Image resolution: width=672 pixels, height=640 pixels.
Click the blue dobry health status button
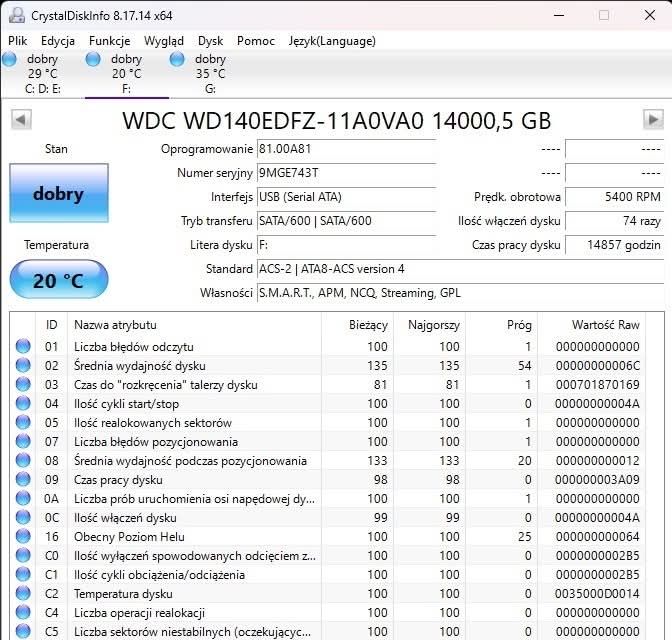pyautogui.click(x=59, y=193)
